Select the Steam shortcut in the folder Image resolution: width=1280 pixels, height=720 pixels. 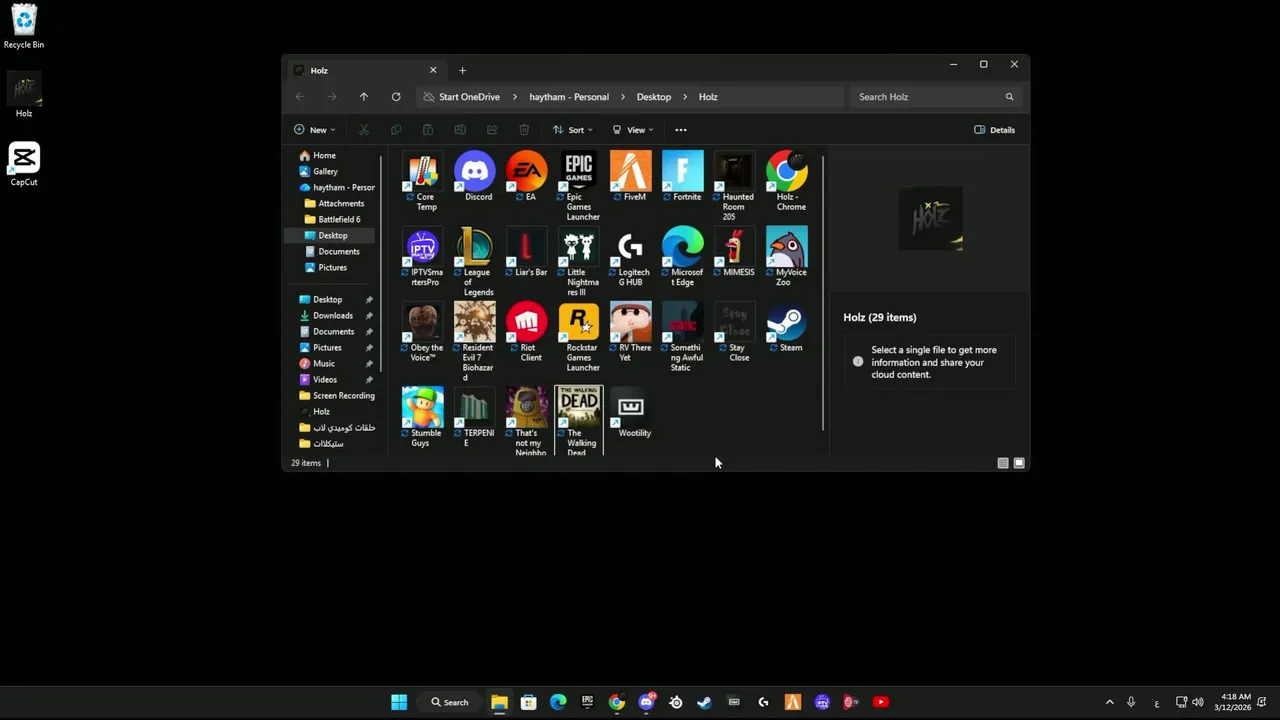click(x=787, y=327)
